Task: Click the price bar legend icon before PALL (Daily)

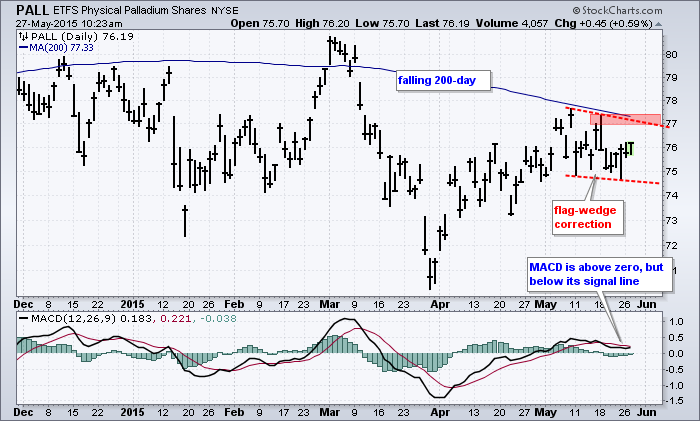Action: tap(24, 36)
